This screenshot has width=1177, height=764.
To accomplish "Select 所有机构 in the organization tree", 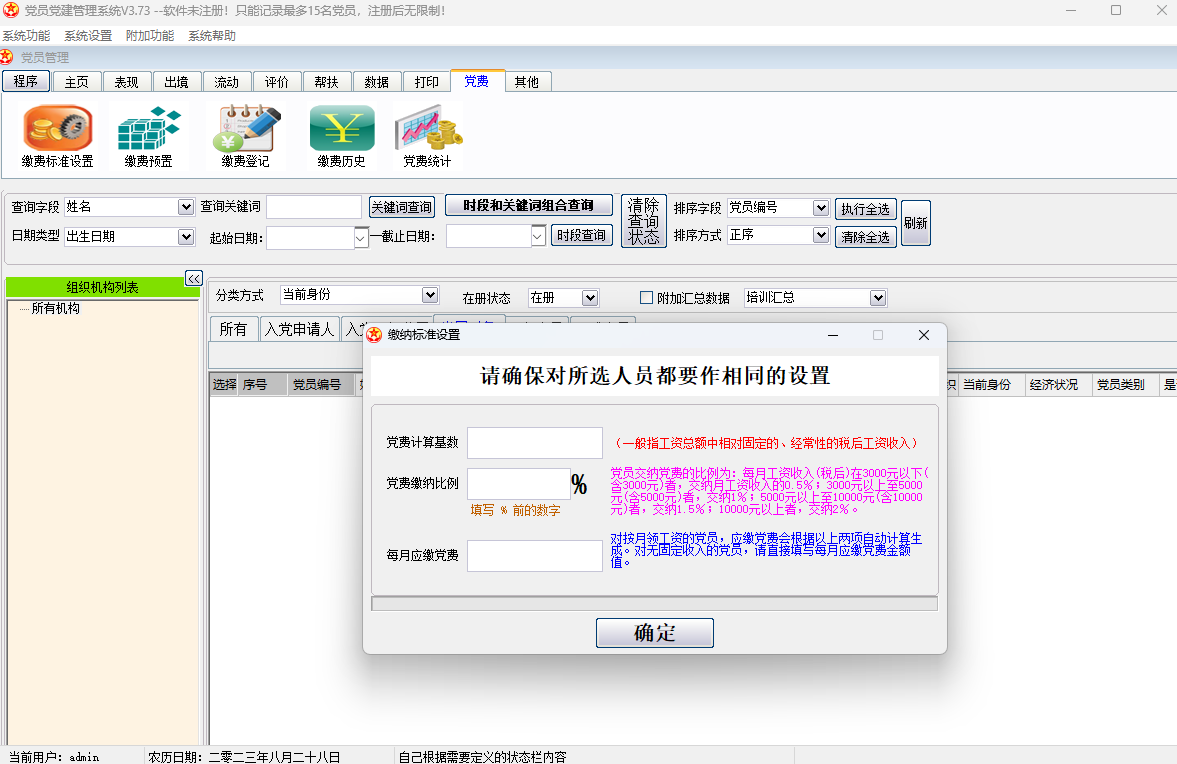I will 56,308.
